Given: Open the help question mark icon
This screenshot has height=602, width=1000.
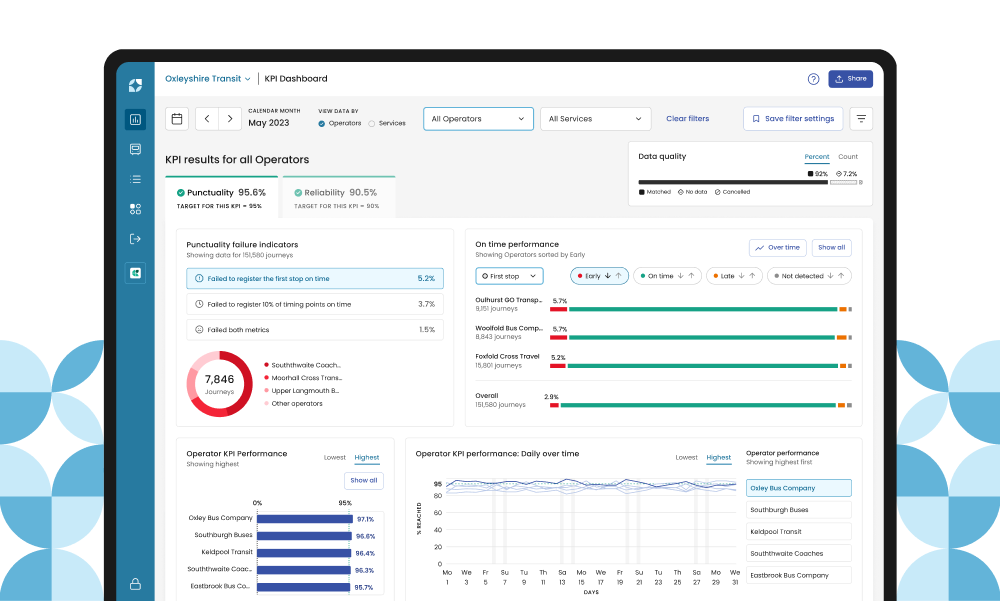Looking at the screenshot, I should click(813, 79).
